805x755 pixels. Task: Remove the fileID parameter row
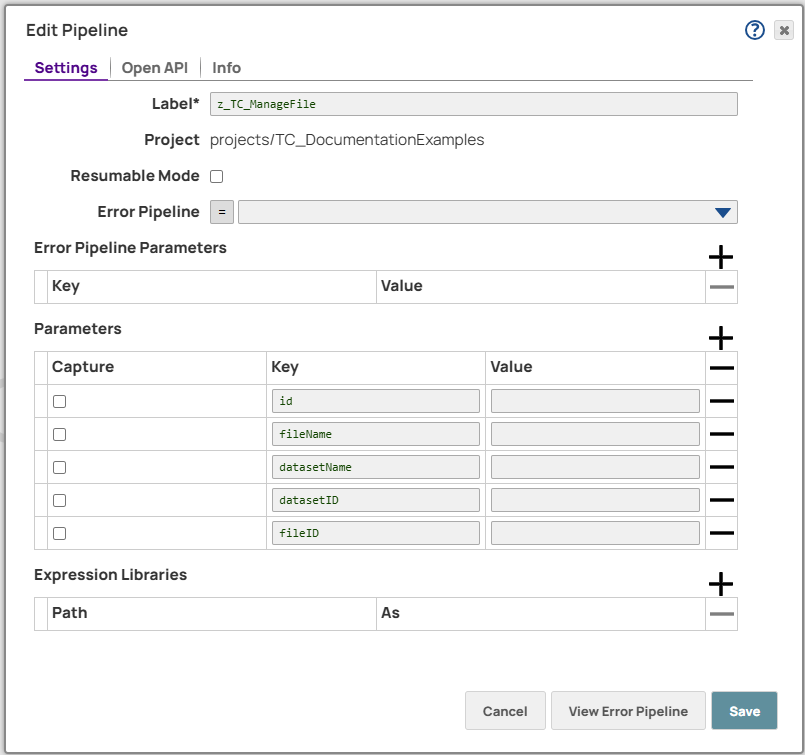point(721,533)
